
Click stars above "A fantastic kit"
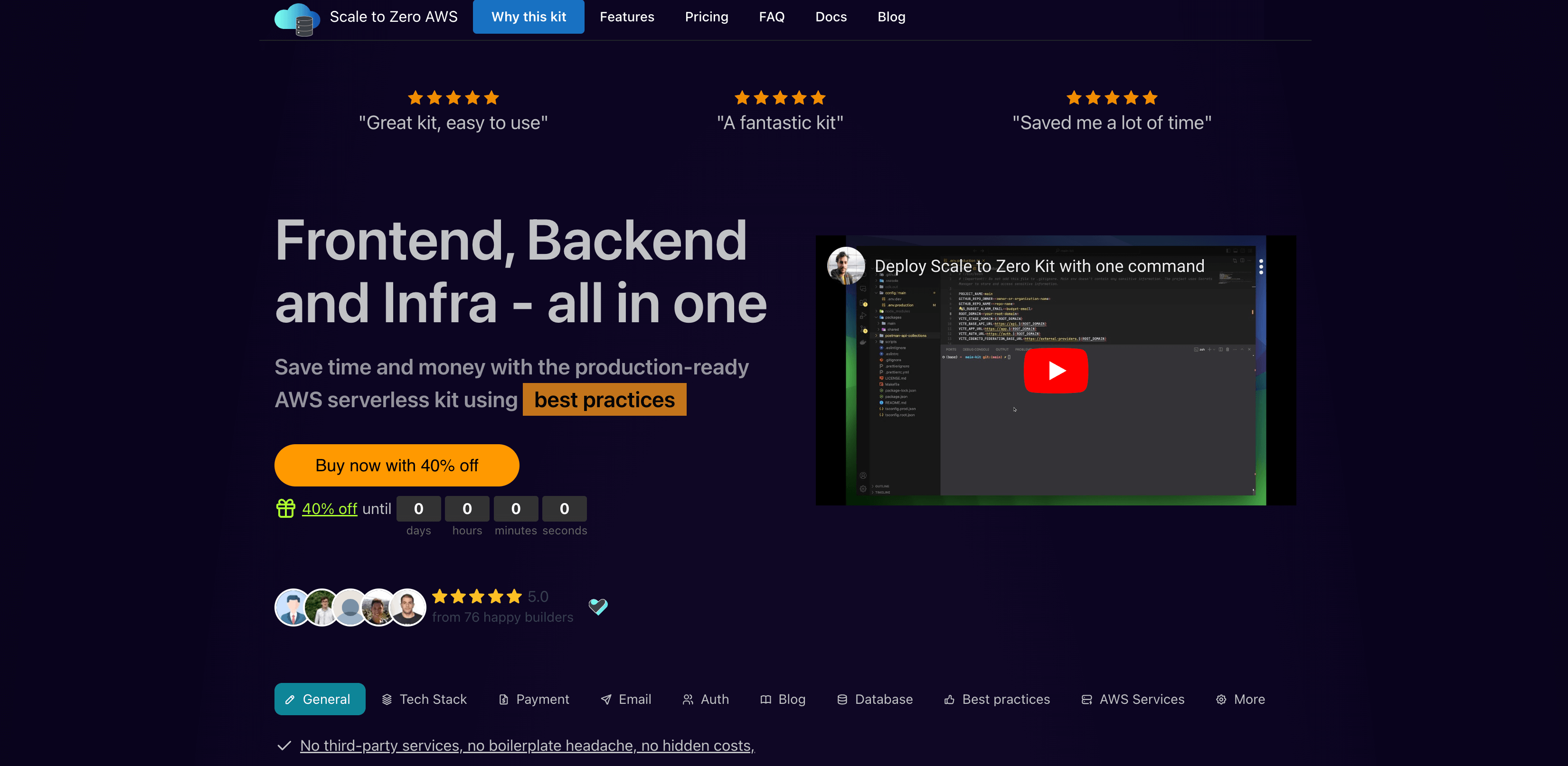(x=780, y=97)
